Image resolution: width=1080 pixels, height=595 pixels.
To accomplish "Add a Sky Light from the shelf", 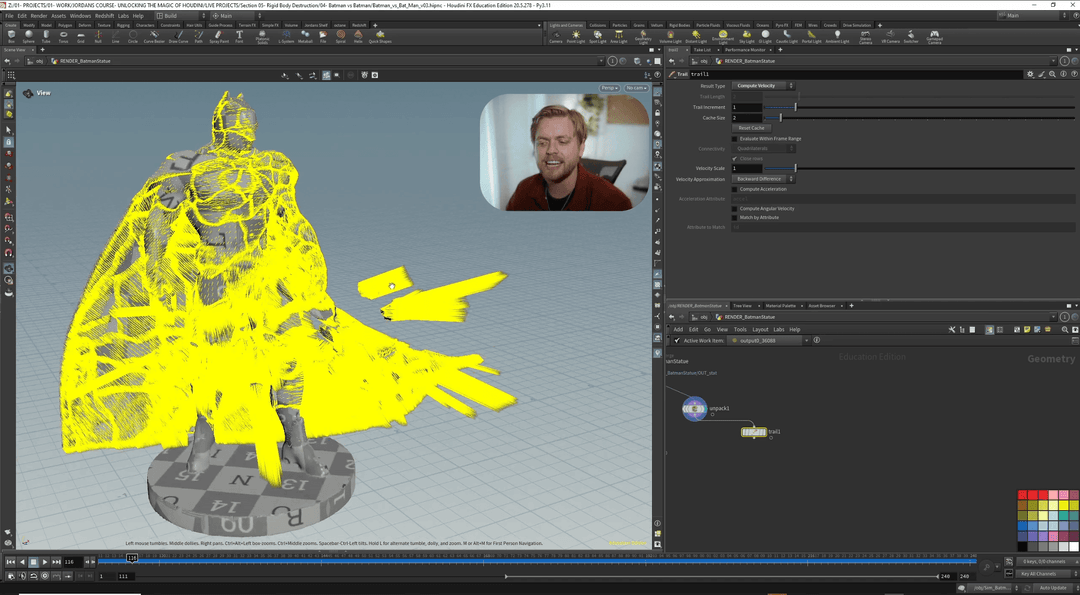I will pyautogui.click(x=746, y=36).
